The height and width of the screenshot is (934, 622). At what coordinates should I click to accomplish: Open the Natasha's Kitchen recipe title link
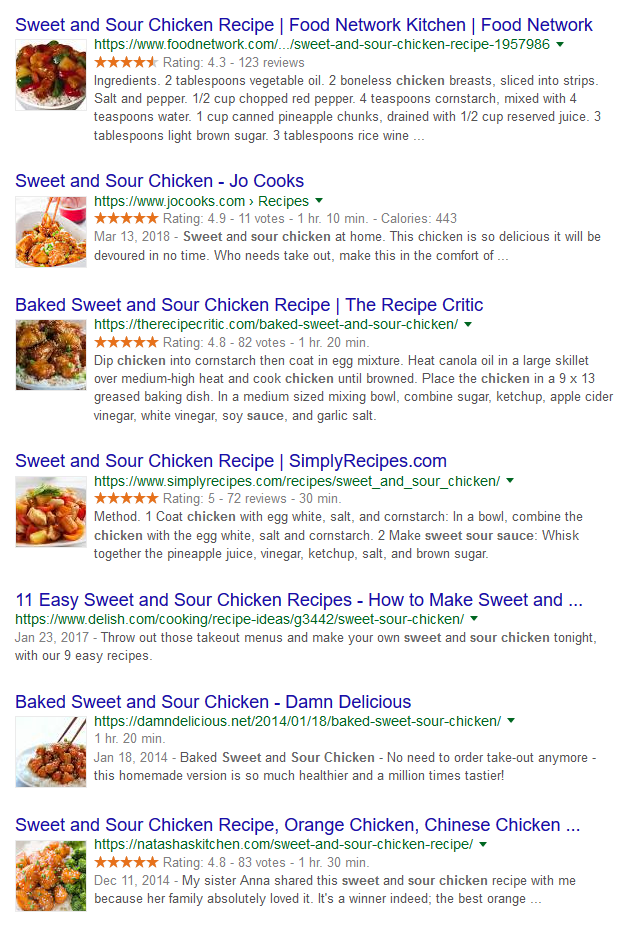tap(297, 825)
